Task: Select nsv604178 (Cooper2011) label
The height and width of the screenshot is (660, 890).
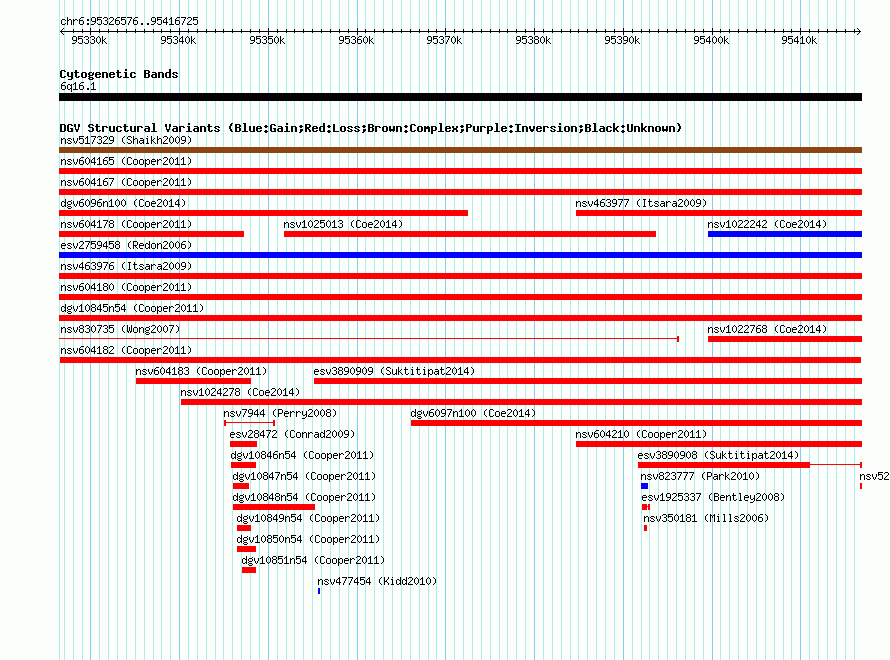Action: click(126, 224)
